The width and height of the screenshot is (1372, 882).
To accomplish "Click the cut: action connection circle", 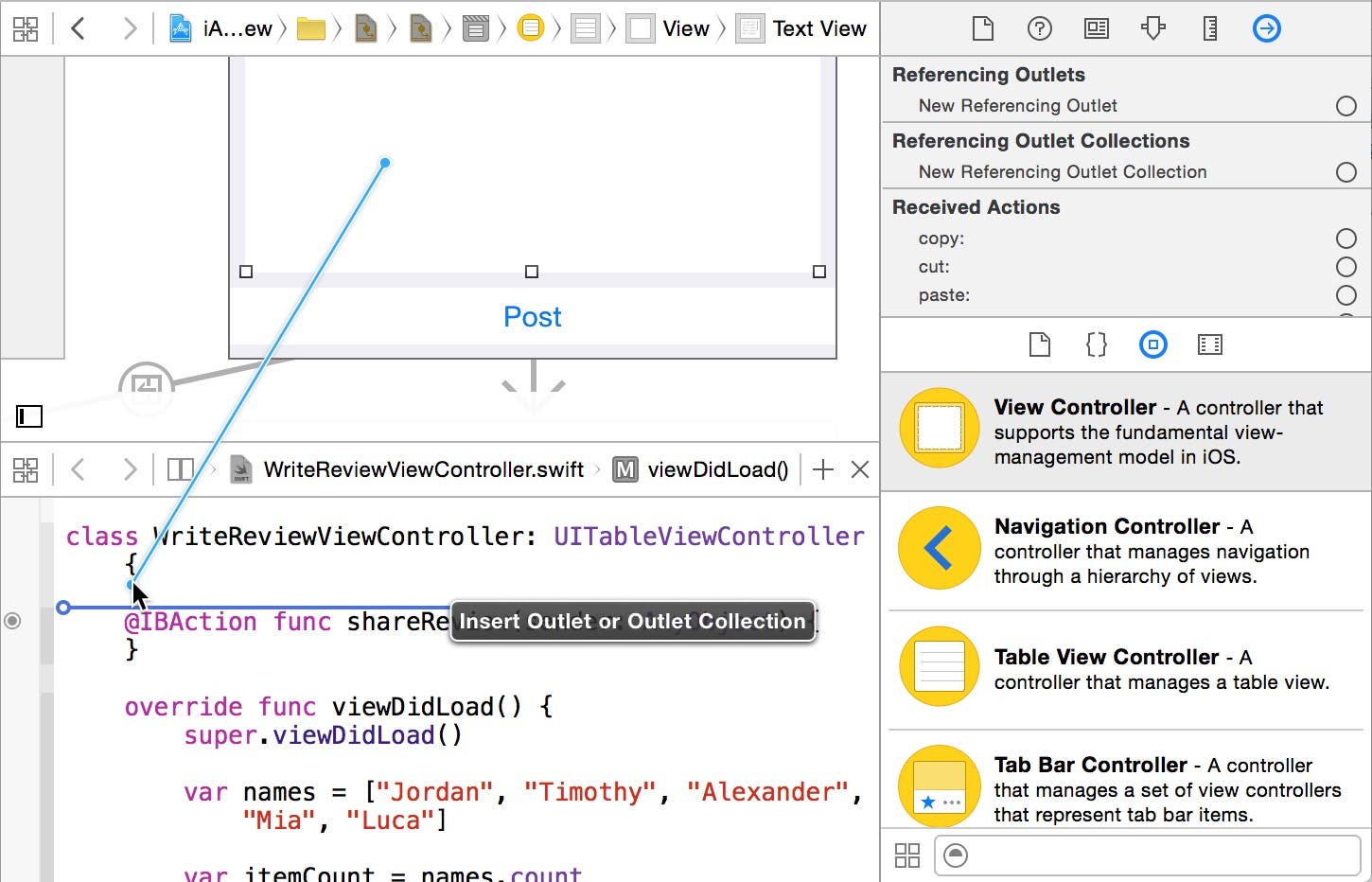I will click(1346, 267).
